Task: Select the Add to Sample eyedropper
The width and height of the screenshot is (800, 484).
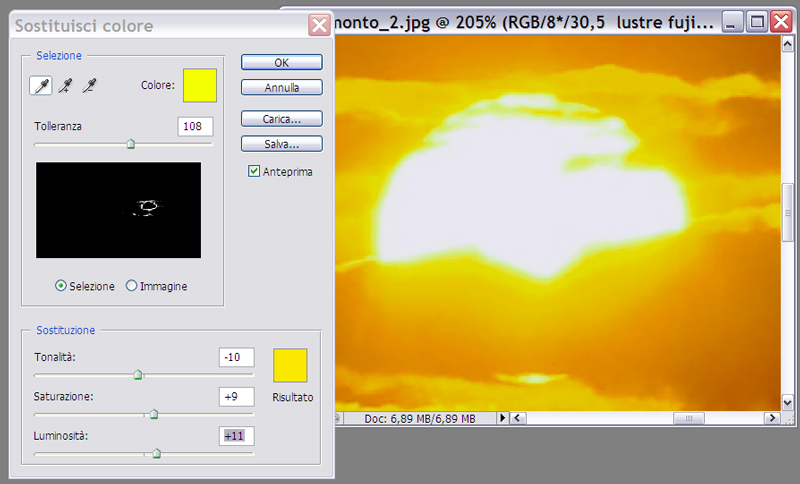Action: tap(65, 87)
